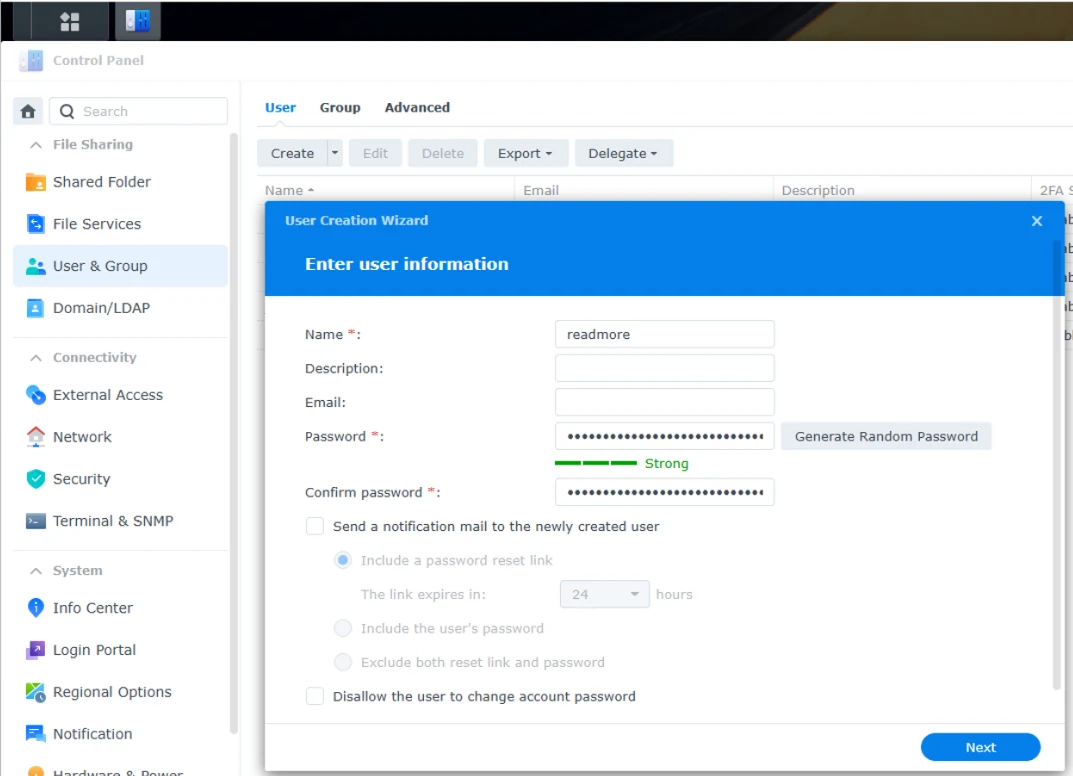Screen dimensions: 1073x776
Task: Click the User & Group icon
Action: click(36, 266)
